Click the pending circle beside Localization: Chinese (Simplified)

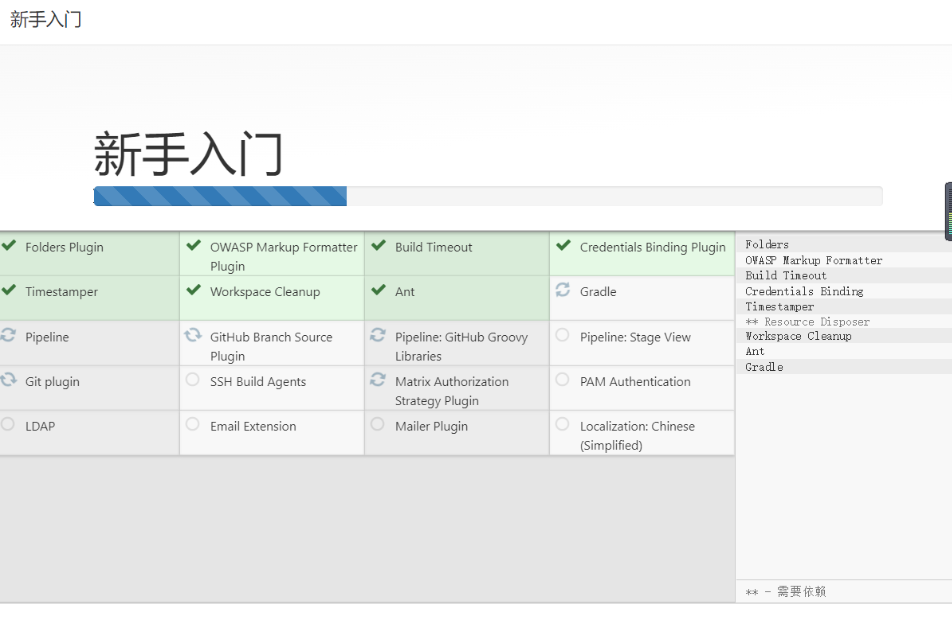click(x=562, y=424)
